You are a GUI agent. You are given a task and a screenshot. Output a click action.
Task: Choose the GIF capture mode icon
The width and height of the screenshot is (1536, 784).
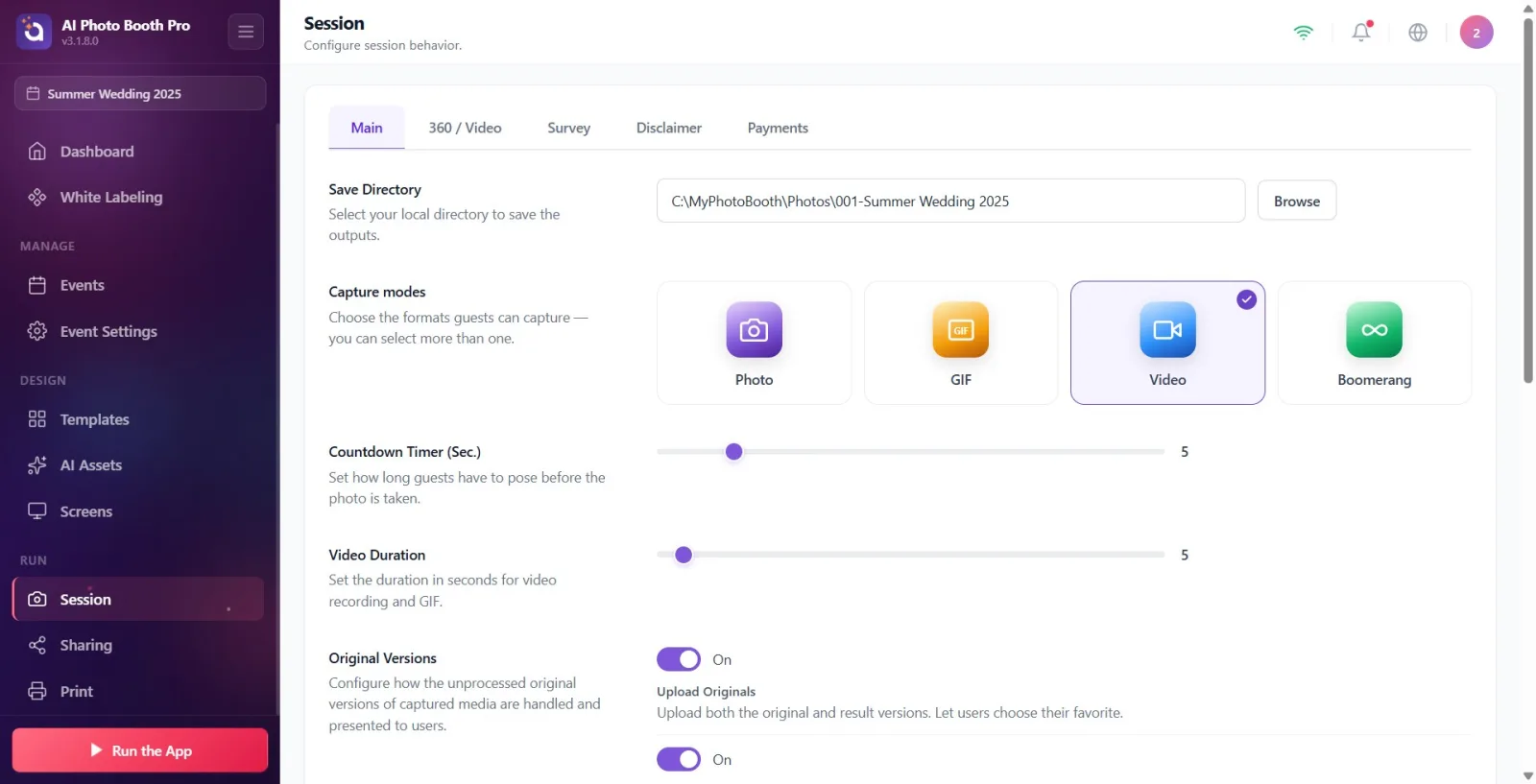(960, 330)
